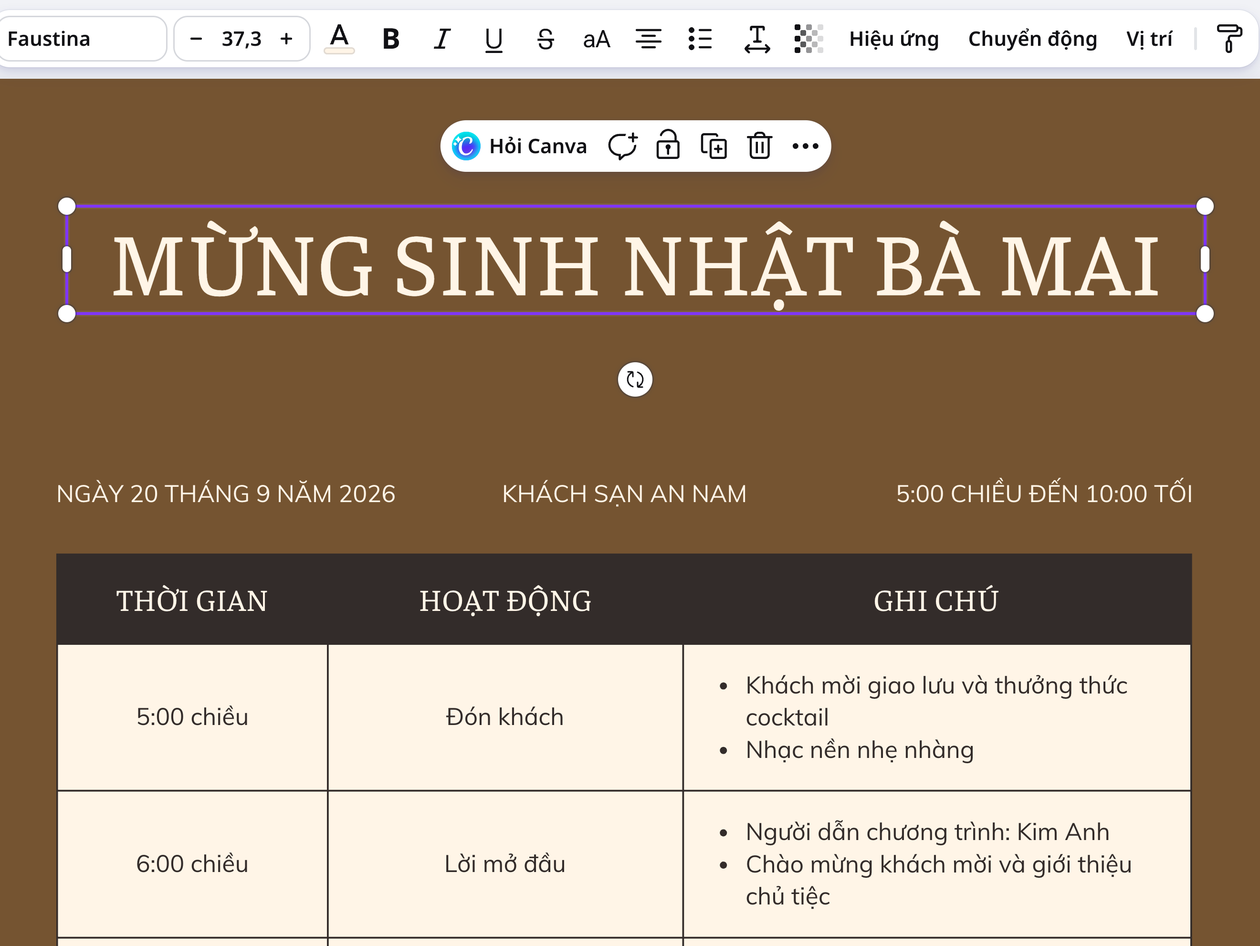This screenshot has height=946, width=1260.
Task: Toggle italic formatting
Action: [x=442, y=39]
